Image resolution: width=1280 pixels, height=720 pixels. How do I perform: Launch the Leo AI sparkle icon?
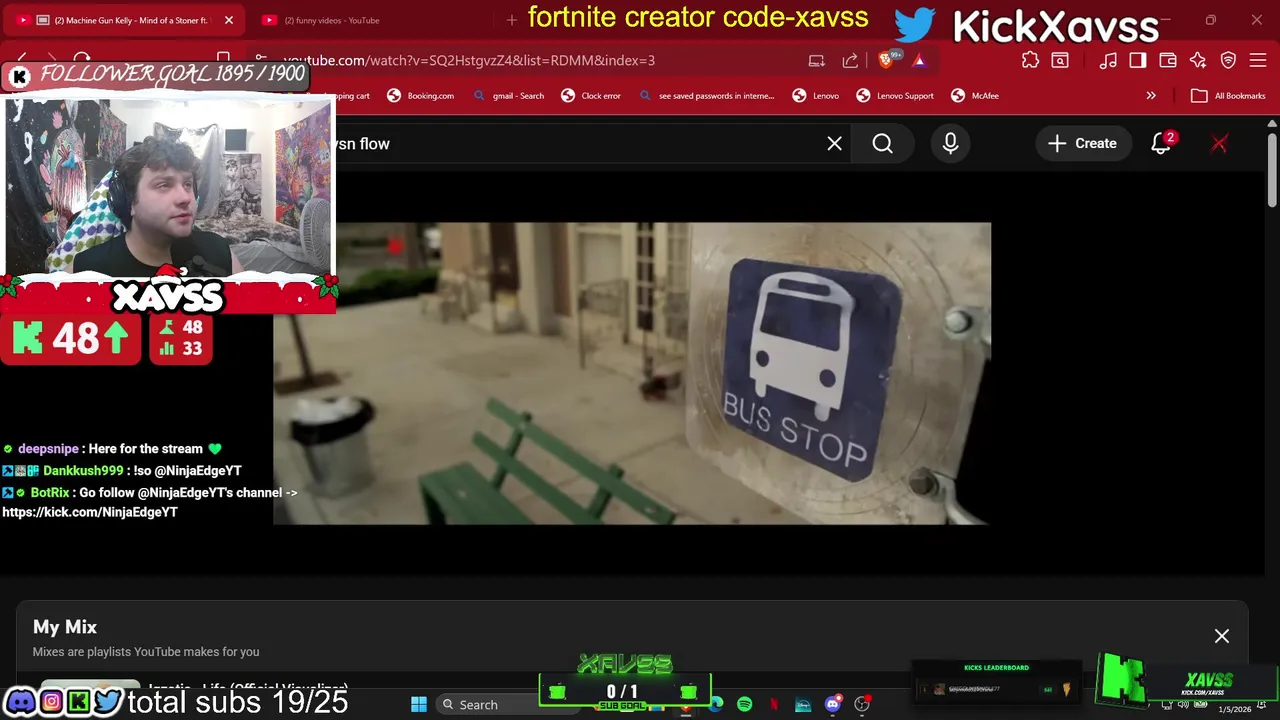tap(1198, 61)
